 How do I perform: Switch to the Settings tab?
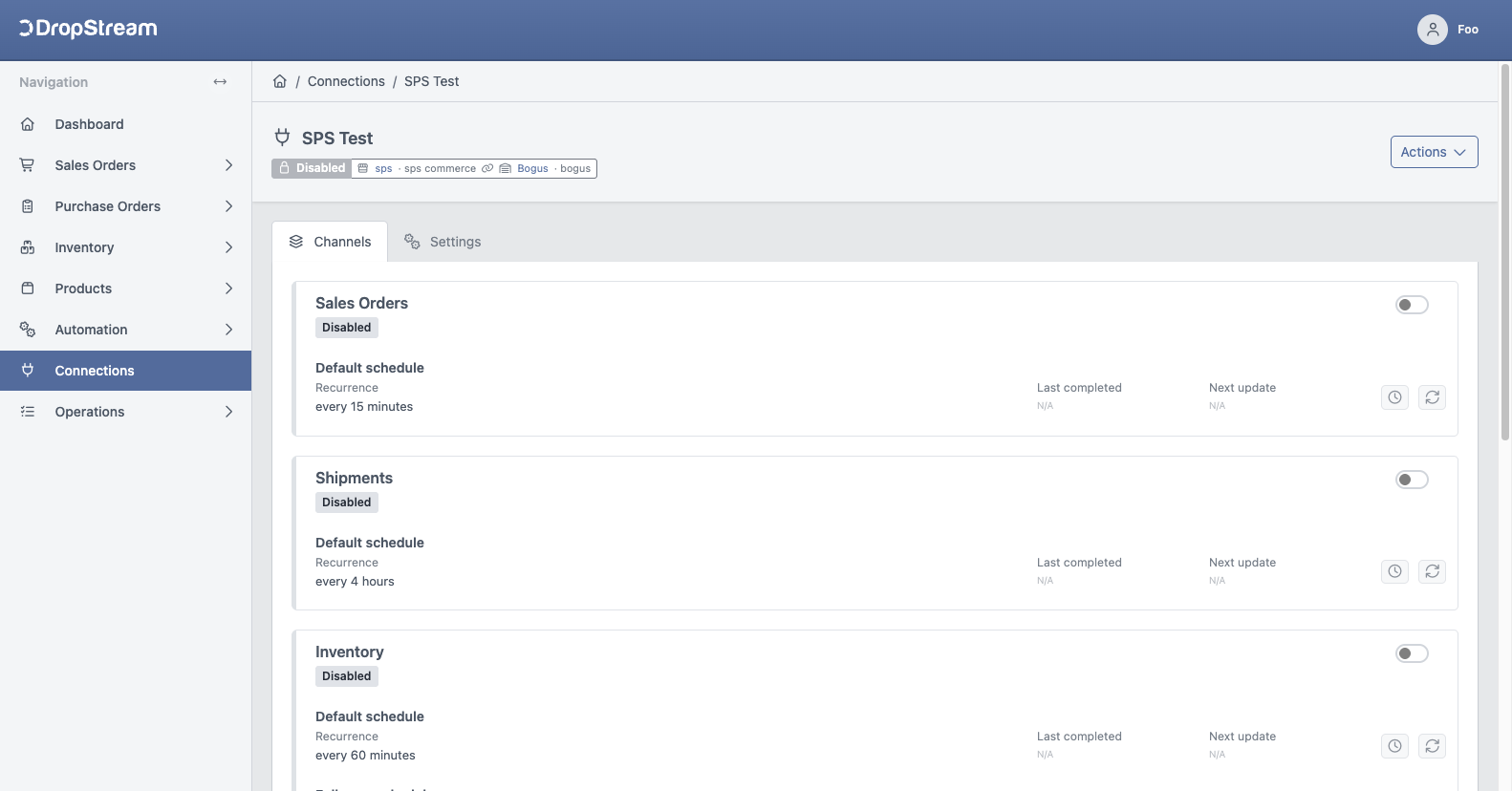point(443,242)
